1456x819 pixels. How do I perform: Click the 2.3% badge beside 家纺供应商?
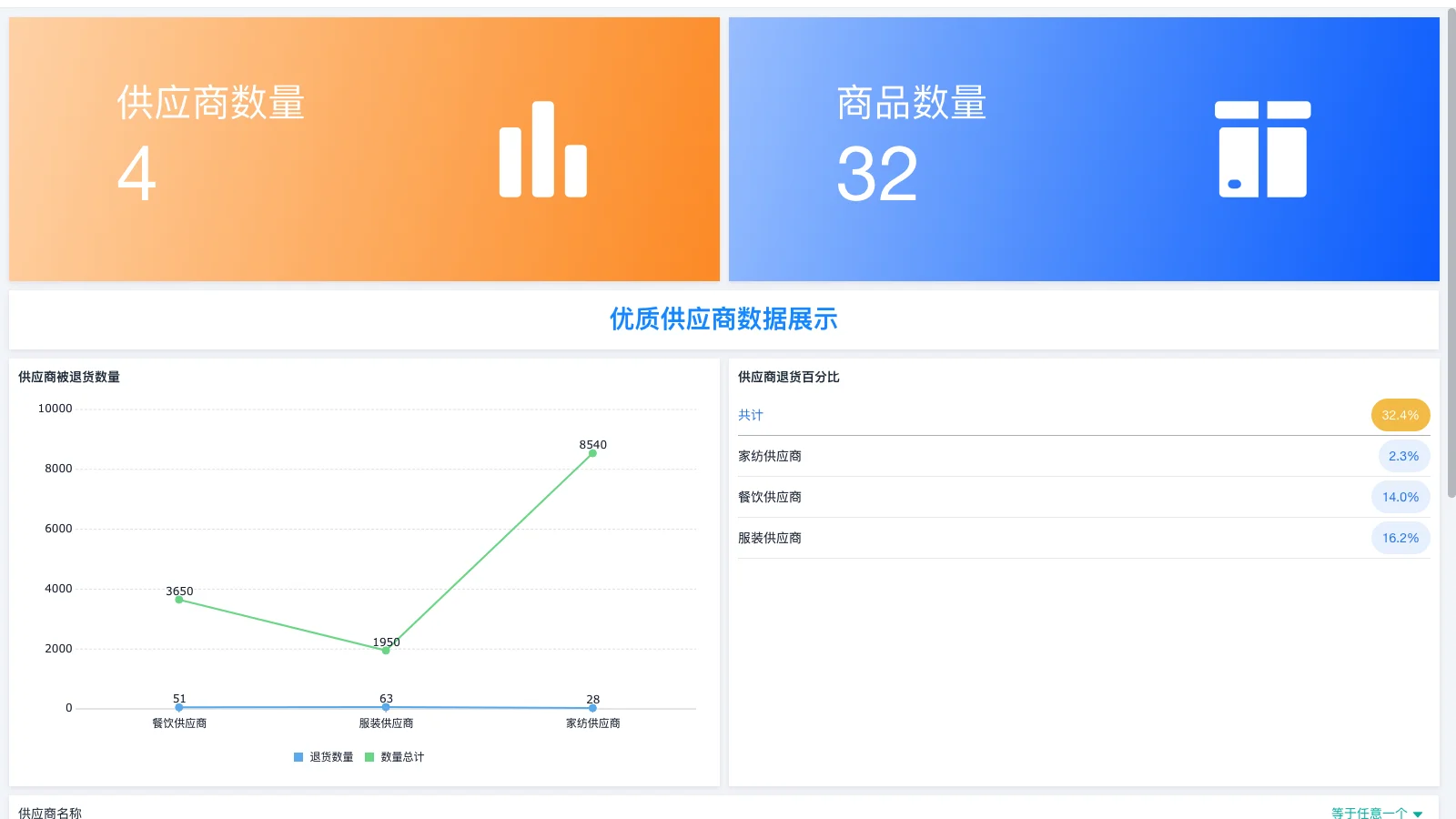point(1404,456)
